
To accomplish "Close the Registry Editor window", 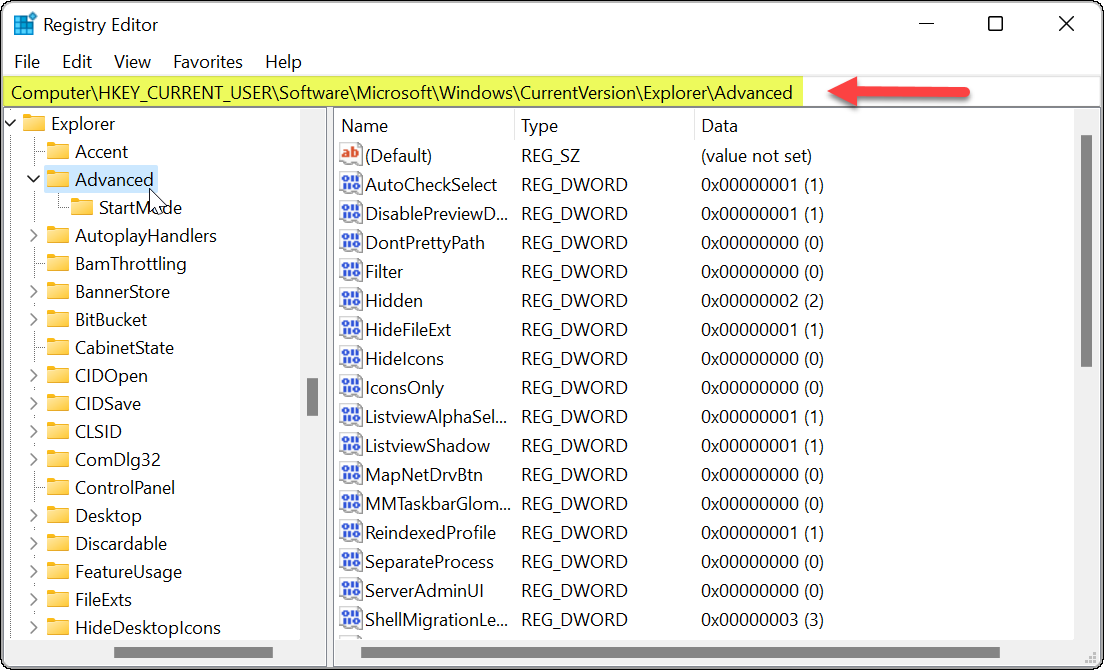I will [x=1066, y=24].
